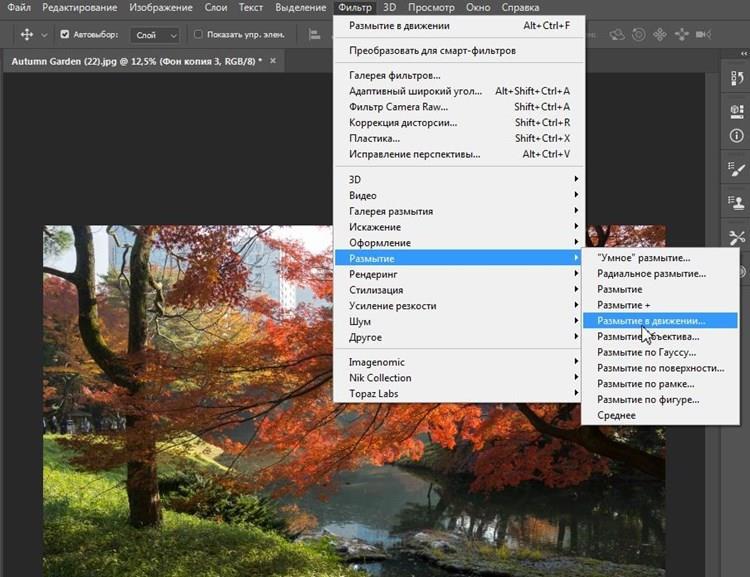
Task: Open the Properties panel icon
Action: tap(737, 111)
